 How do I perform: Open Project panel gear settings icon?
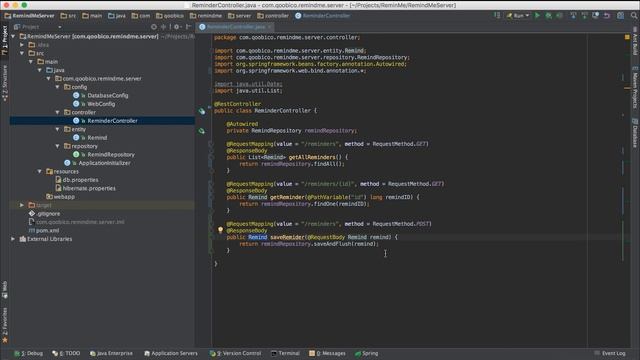(177, 27)
